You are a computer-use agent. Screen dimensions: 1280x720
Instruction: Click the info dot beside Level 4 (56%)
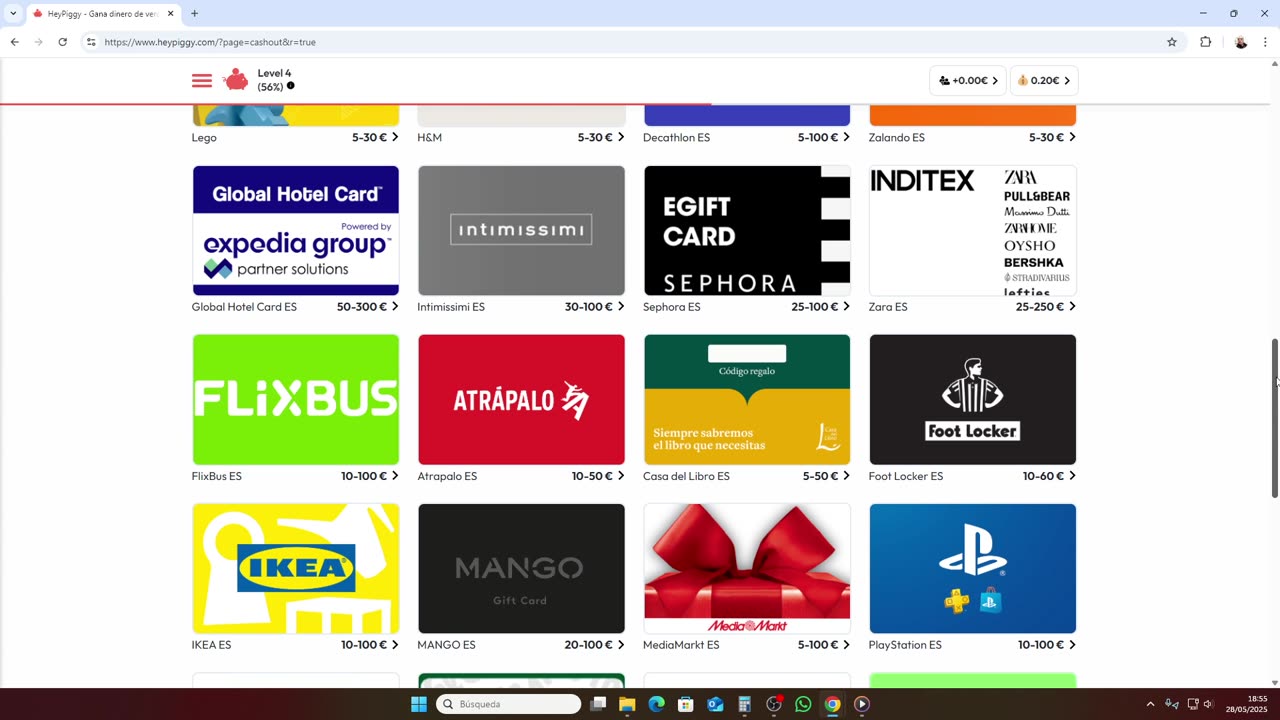click(291, 86)
